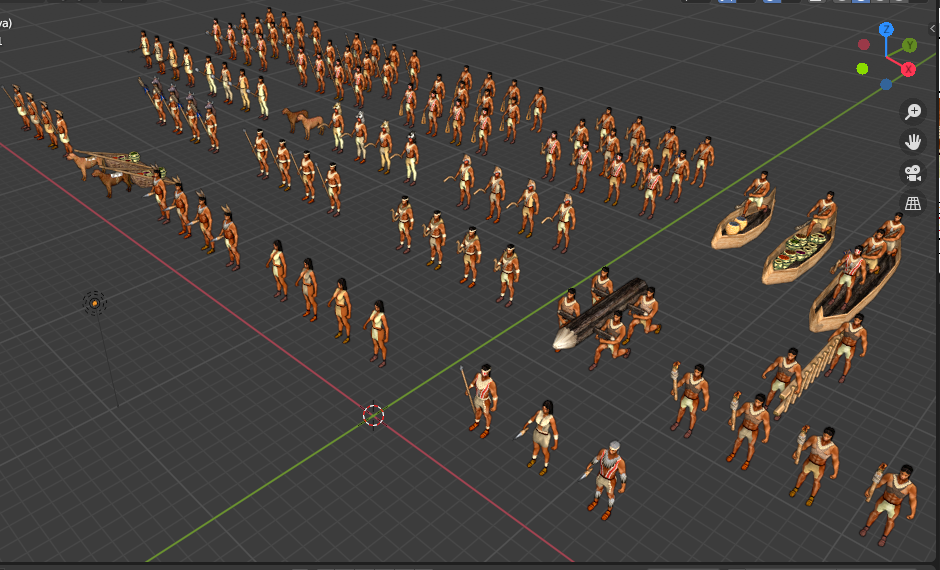Click the zoom magnifier viewport button
The width and height of the screenshot is (940, 570).
[x=912, y=111]
